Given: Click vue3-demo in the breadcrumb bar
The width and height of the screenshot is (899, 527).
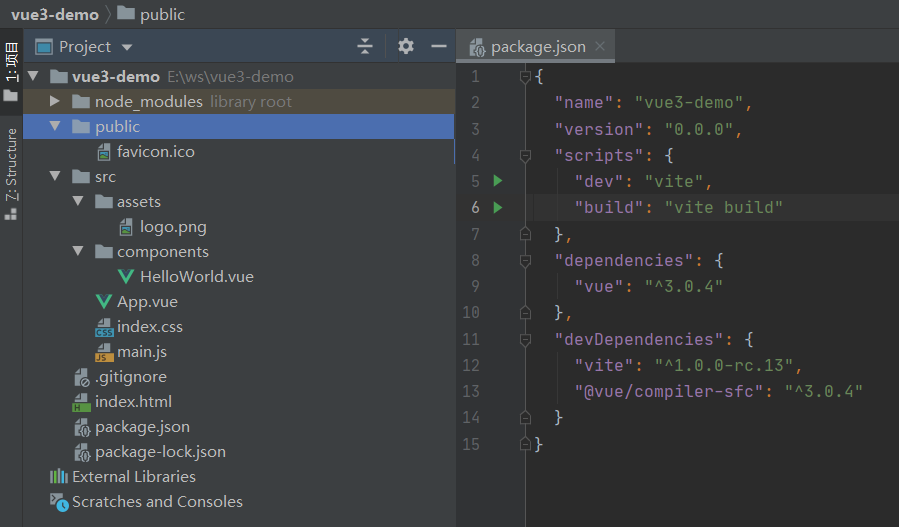Looking at the screenshot, I should click(x=55, y=14).
